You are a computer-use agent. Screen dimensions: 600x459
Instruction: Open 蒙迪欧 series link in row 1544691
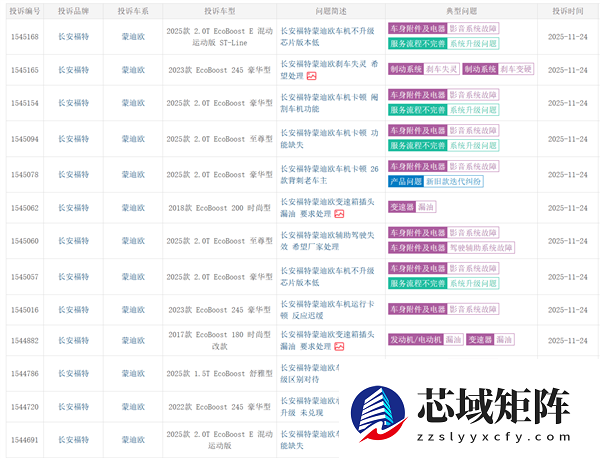133,440
